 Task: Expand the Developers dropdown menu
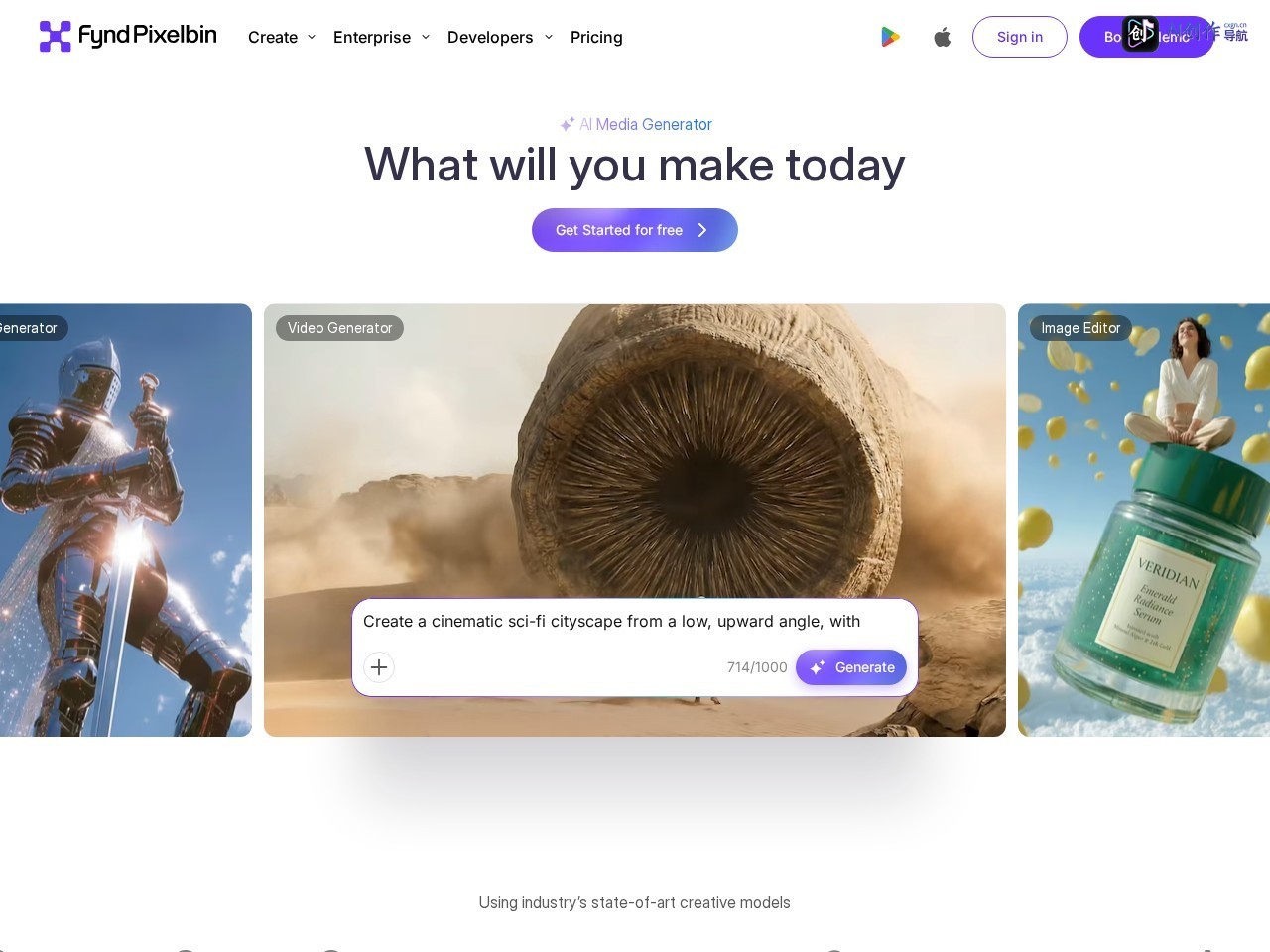click(500, 37)
